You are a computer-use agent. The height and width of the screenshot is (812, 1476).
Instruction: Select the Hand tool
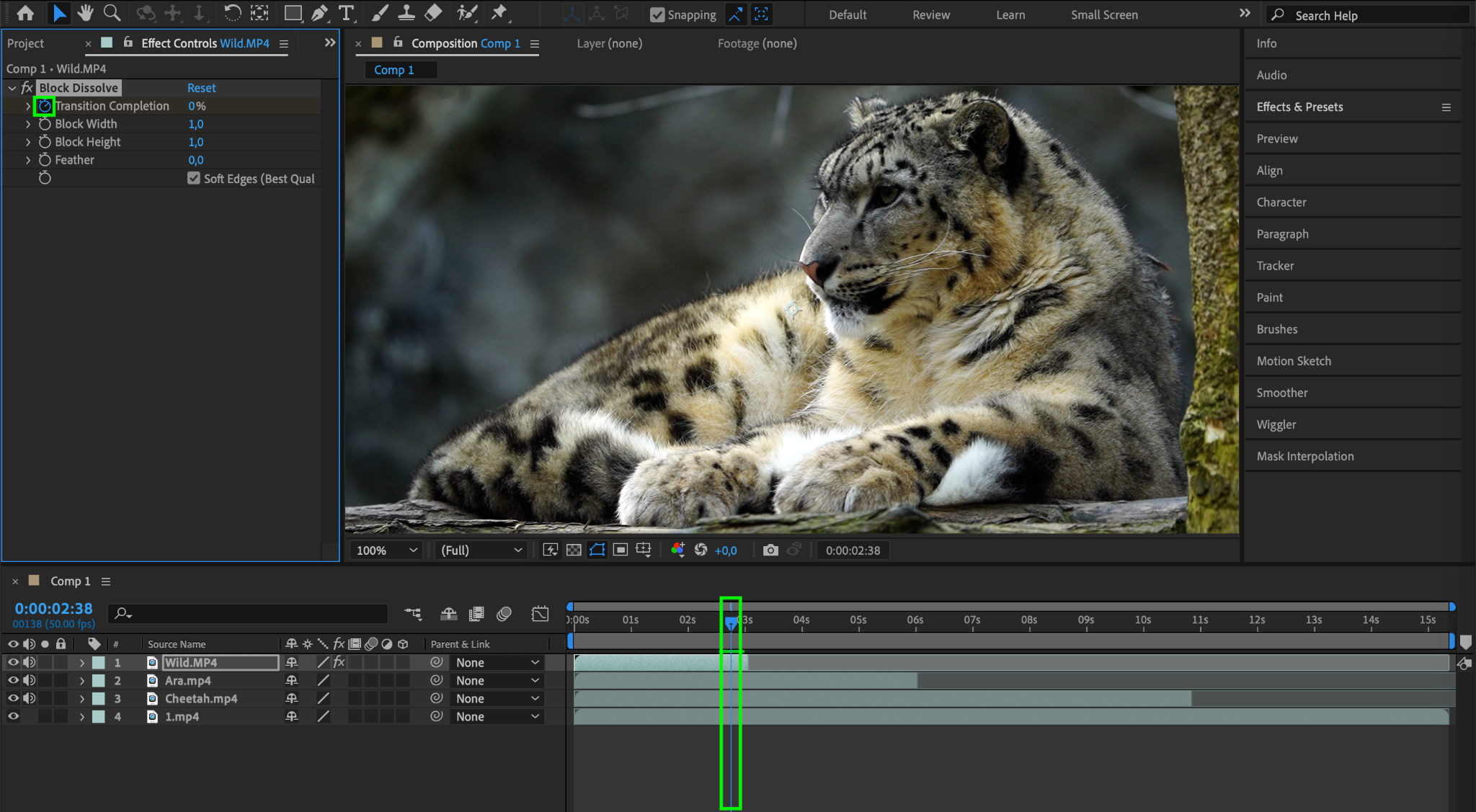[85, 13]
